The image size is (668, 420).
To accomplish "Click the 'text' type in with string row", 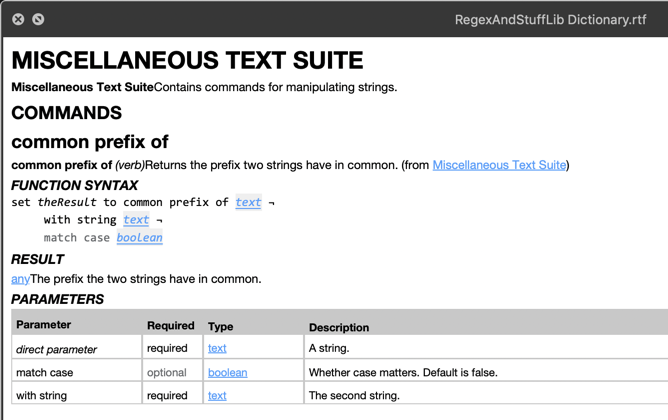I will [217, 395].
